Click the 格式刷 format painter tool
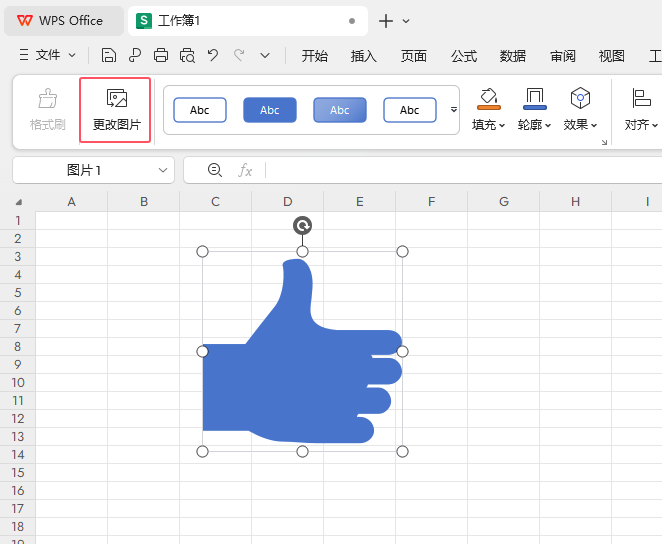 point(48,110)
